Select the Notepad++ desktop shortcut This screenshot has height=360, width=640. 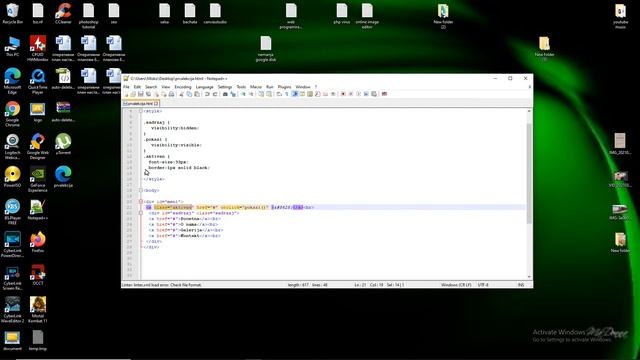coord(38,209)
